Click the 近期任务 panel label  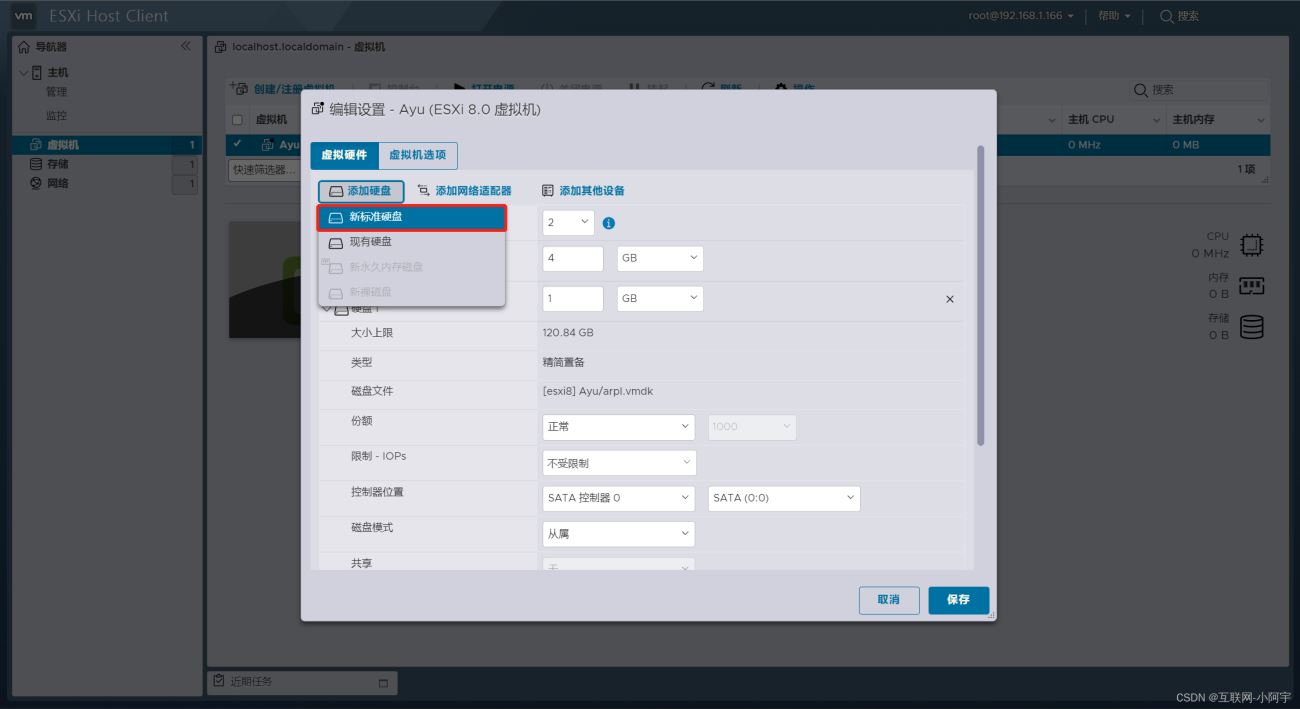coord(251,682)
